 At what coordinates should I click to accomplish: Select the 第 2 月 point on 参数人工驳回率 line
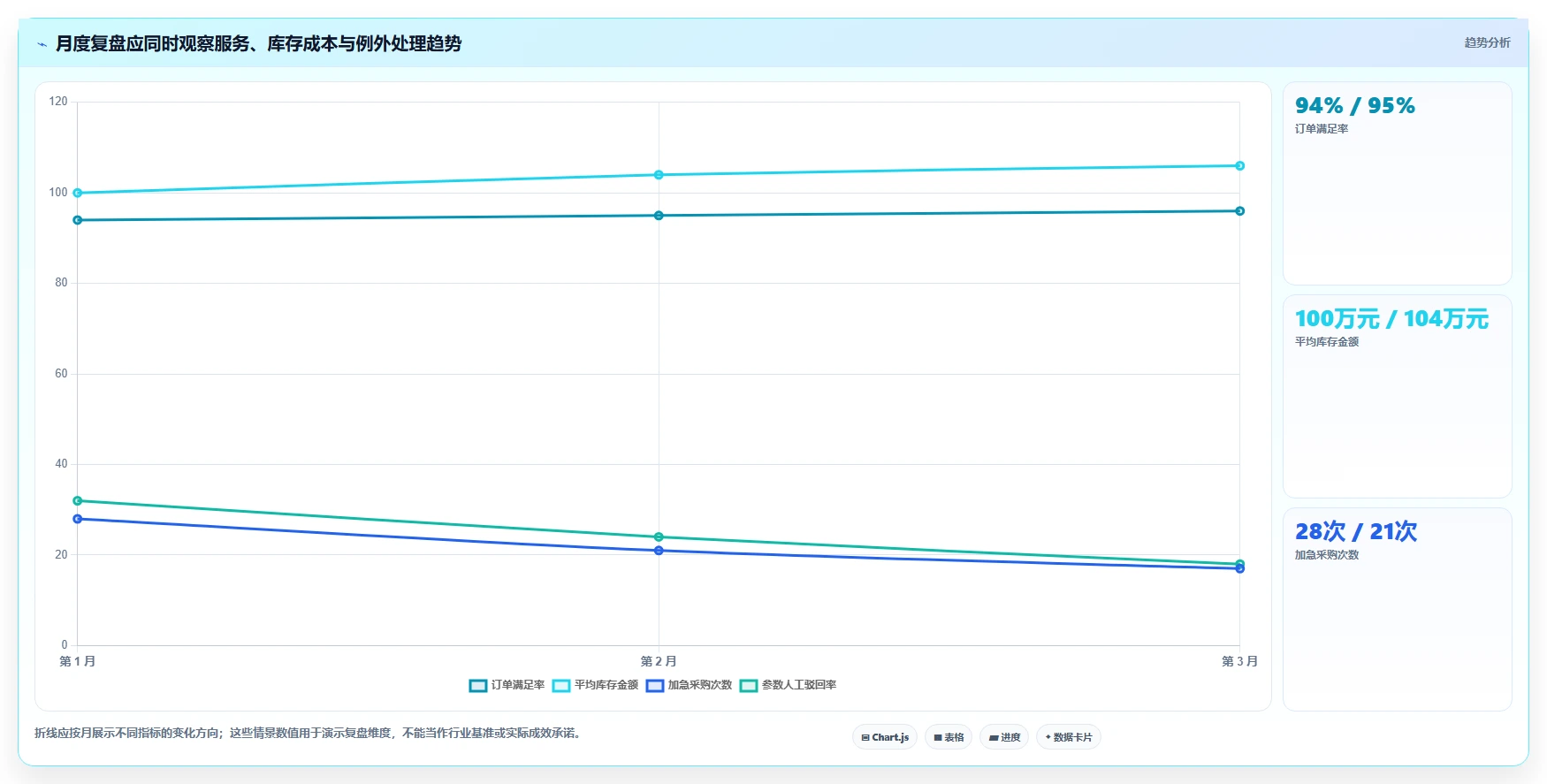point(659,537)
